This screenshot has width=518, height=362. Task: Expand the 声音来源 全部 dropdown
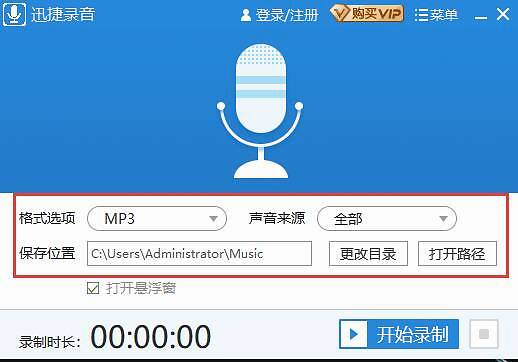pos(387,219)
